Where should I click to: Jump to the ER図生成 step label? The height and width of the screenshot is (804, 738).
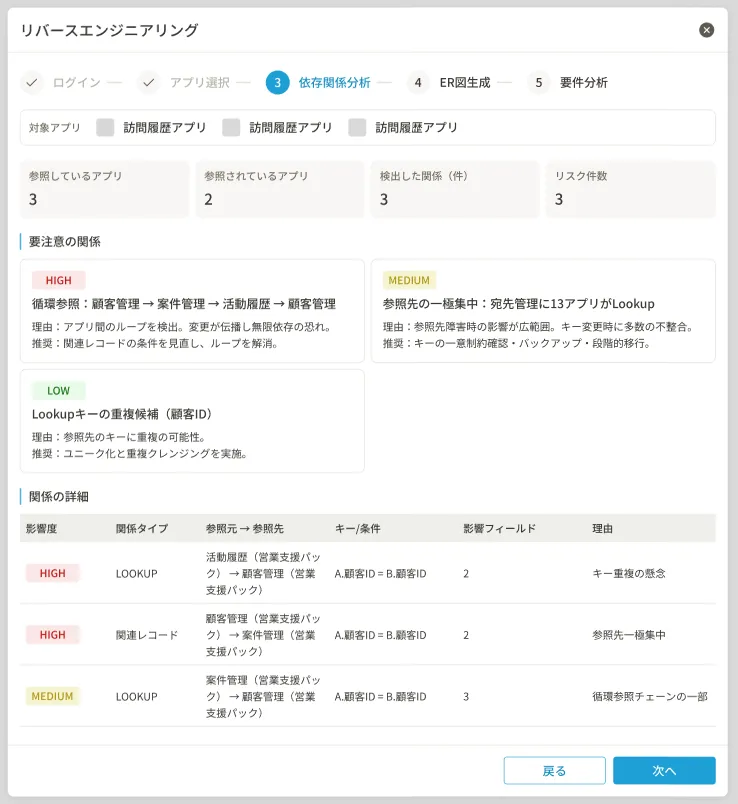tap(465, 83)
